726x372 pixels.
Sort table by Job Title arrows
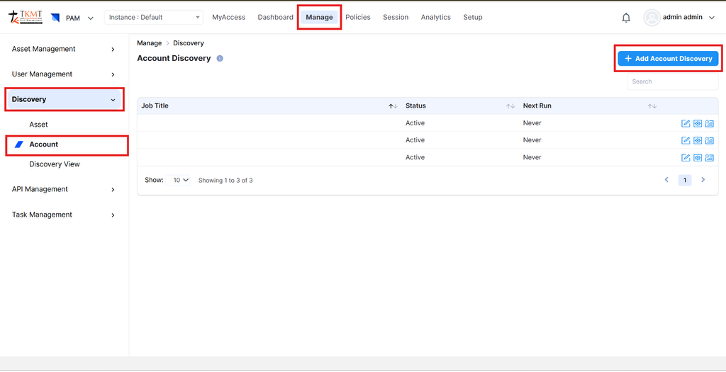pyautogui.click(x=393, y=106)
